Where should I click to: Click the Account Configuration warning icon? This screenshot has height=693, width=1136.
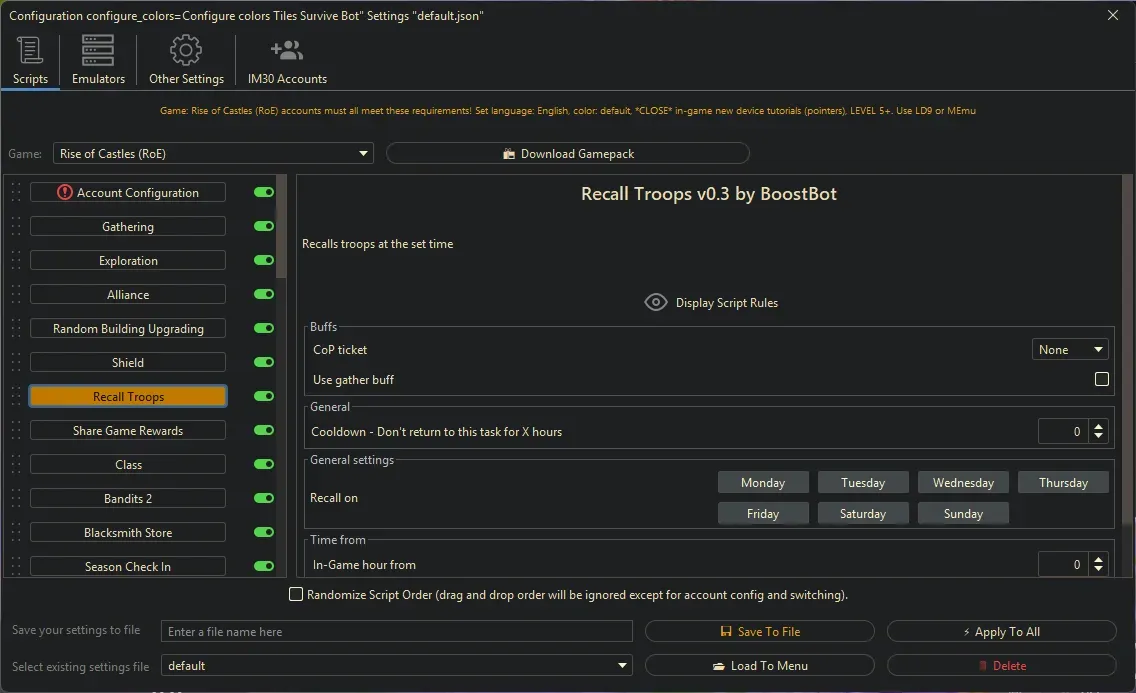[x=64, y=193]
